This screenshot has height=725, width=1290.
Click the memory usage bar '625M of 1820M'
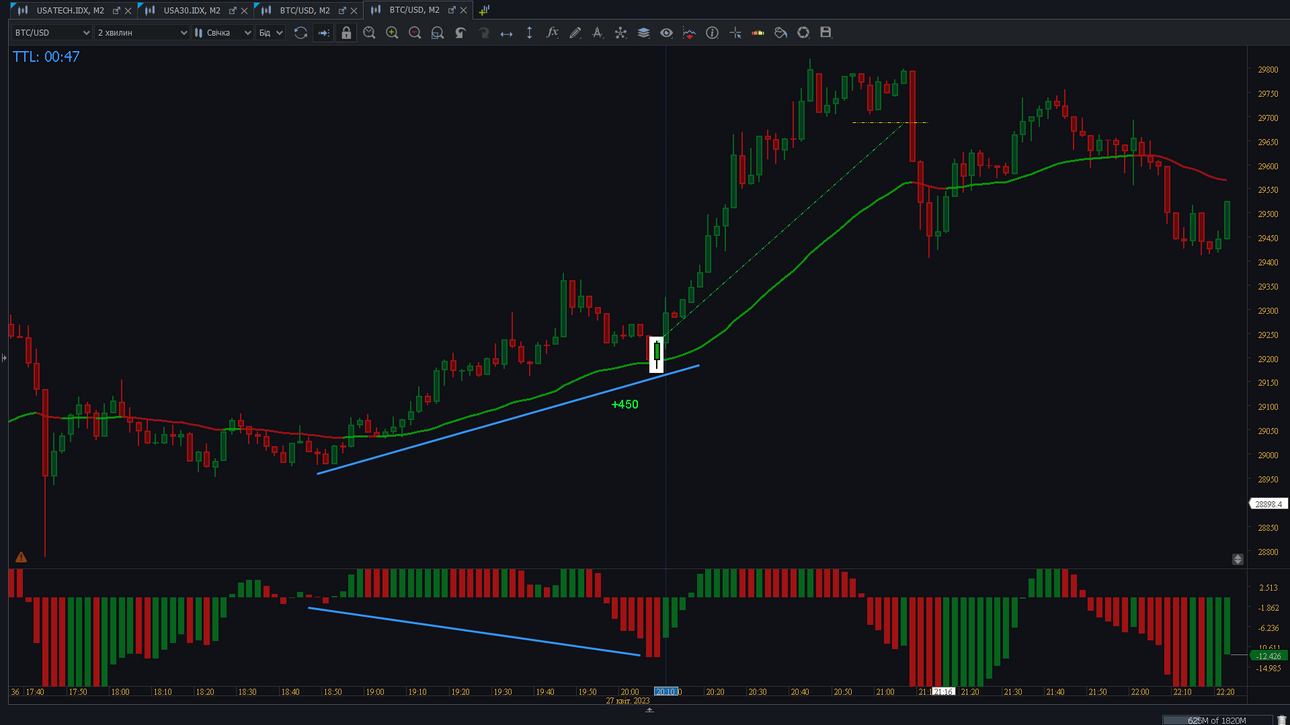coord(1217,720)
